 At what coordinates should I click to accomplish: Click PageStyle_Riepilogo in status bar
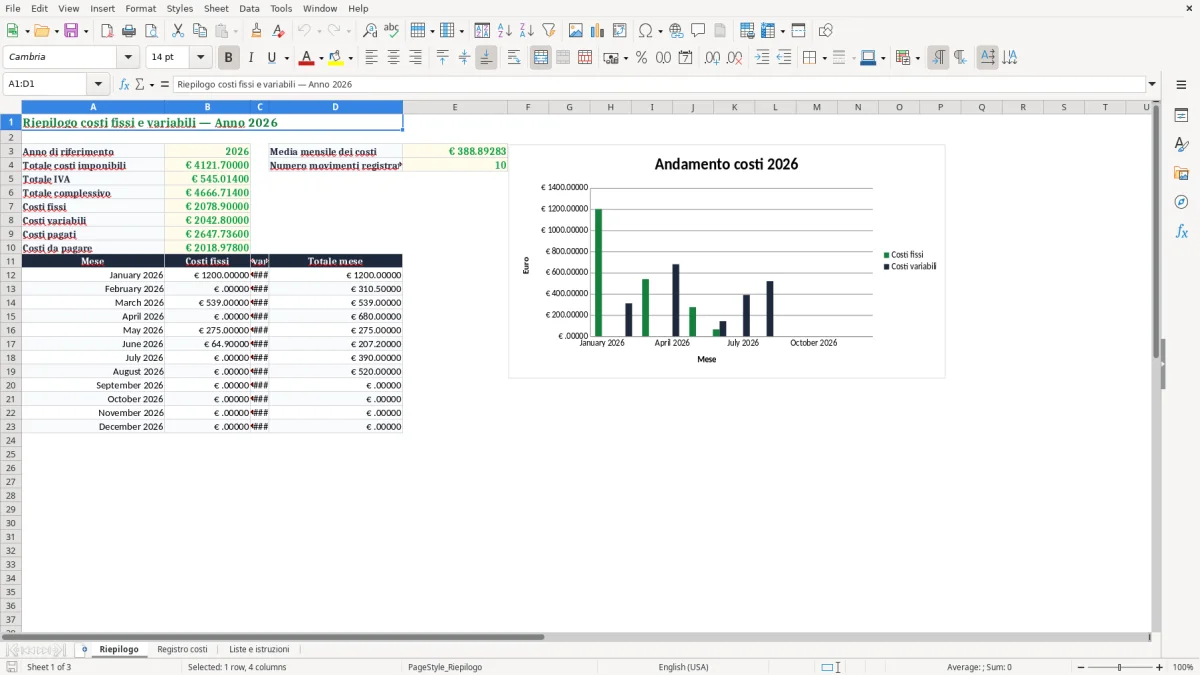click(445, 667)
